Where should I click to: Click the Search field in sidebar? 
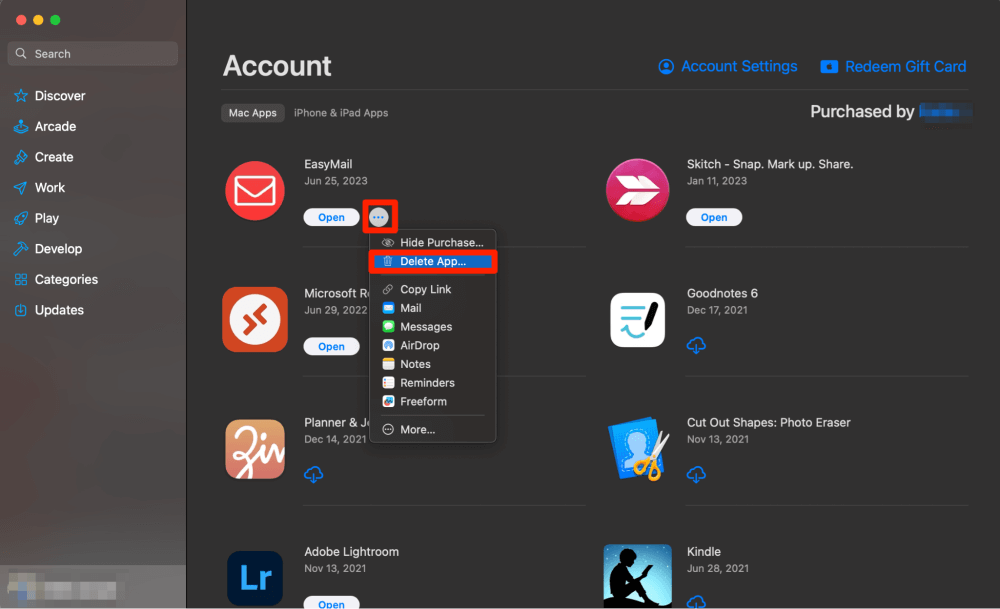(x=93, y=54)
